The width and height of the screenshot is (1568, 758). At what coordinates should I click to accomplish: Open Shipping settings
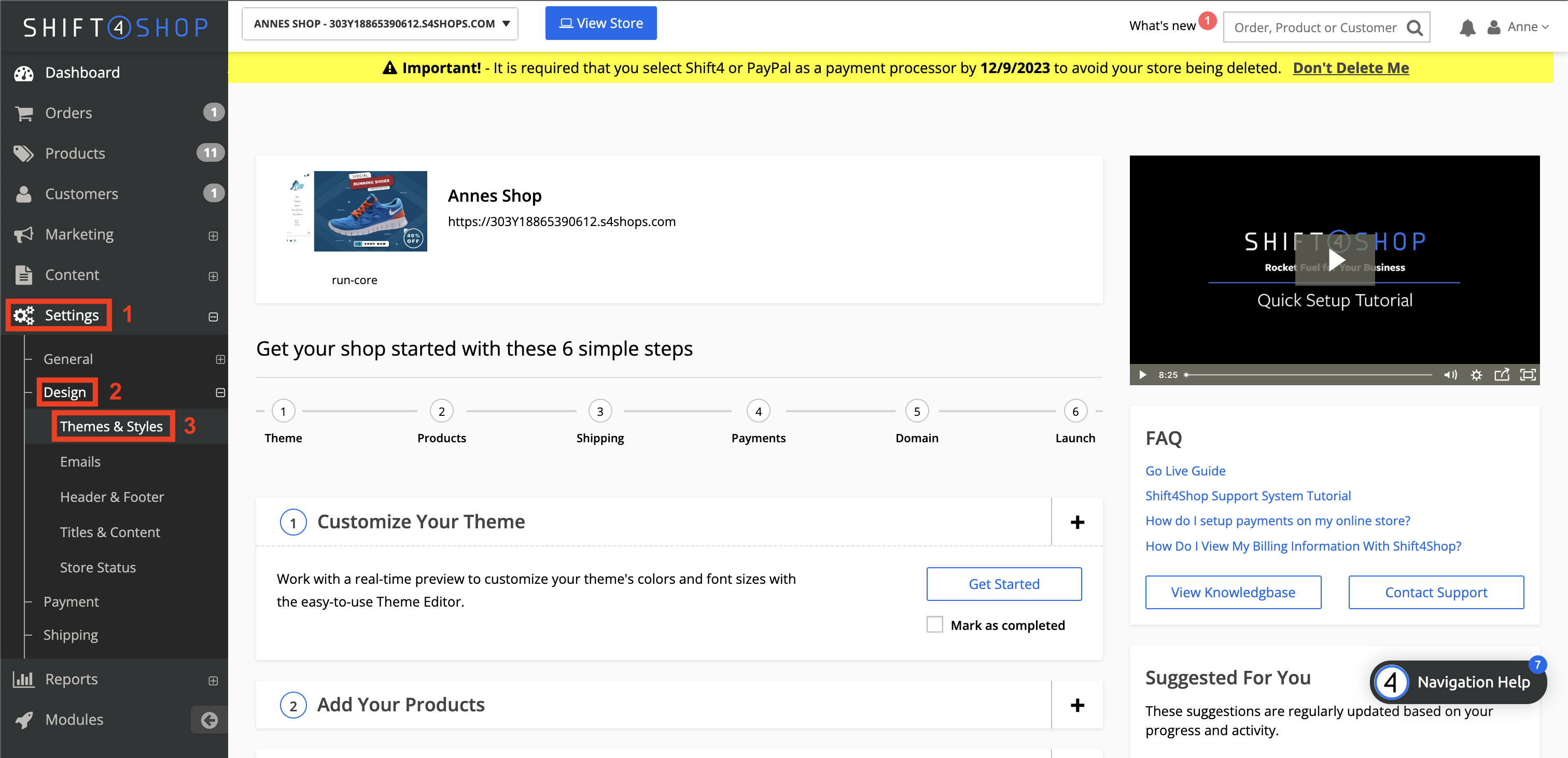71,635
